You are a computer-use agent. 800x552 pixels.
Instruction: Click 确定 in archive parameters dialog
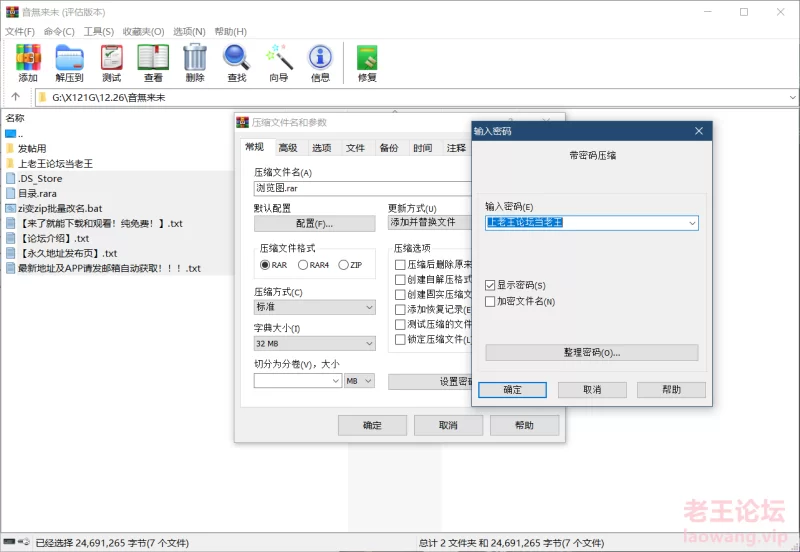(x=372, y=425)
